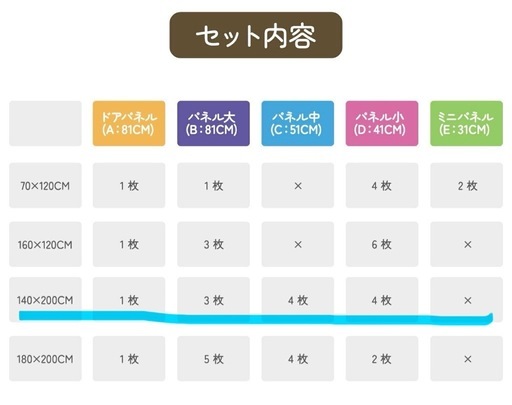512x405 pixels.
Task: Click the 70×120CM size row label
Action: (45, 185)
